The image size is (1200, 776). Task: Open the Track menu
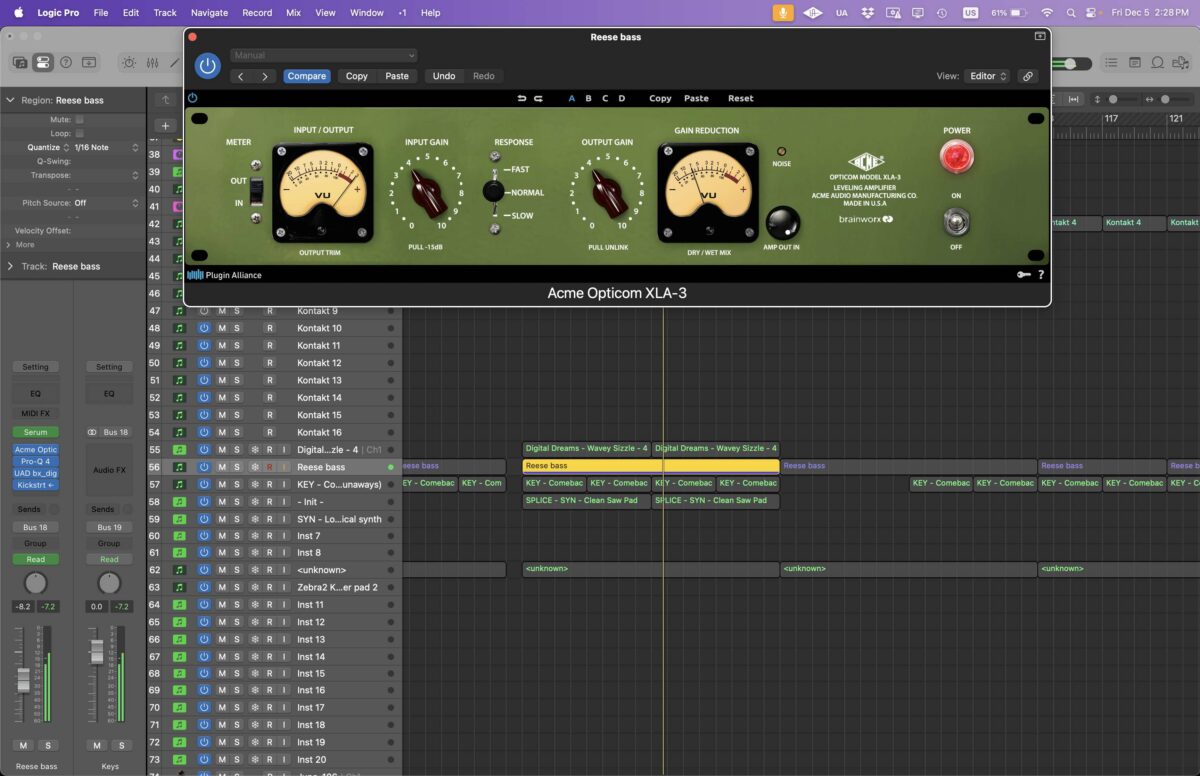pyautogui.click(x=165, y=13)
